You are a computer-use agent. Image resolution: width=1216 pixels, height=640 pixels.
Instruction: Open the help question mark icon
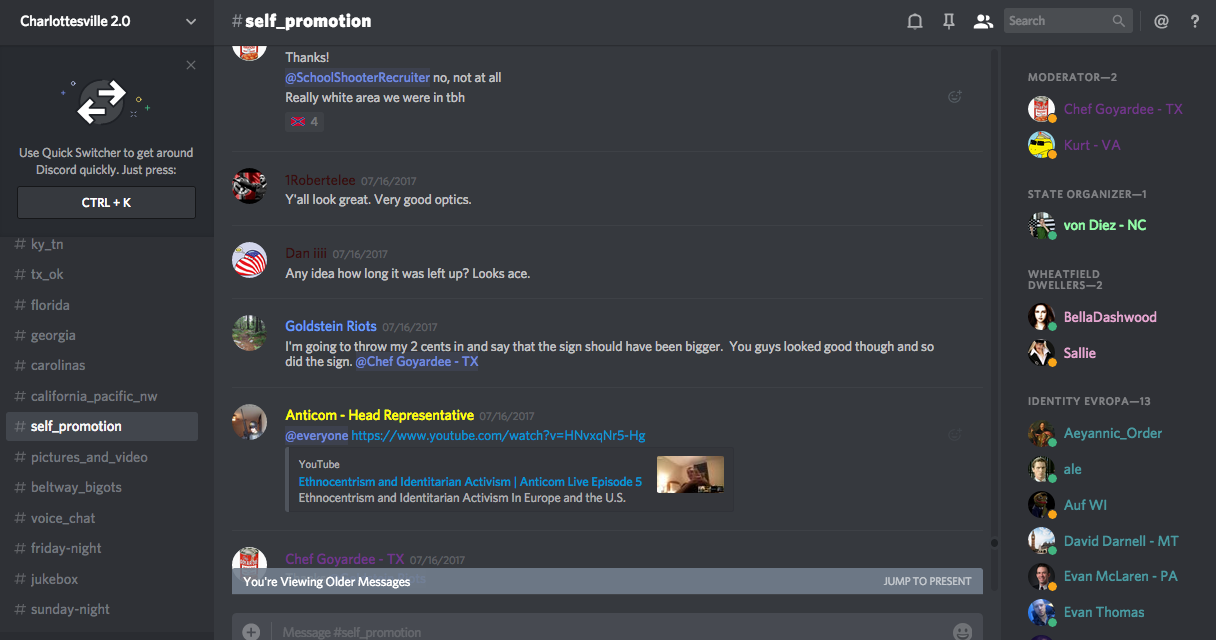point(1194,21)
